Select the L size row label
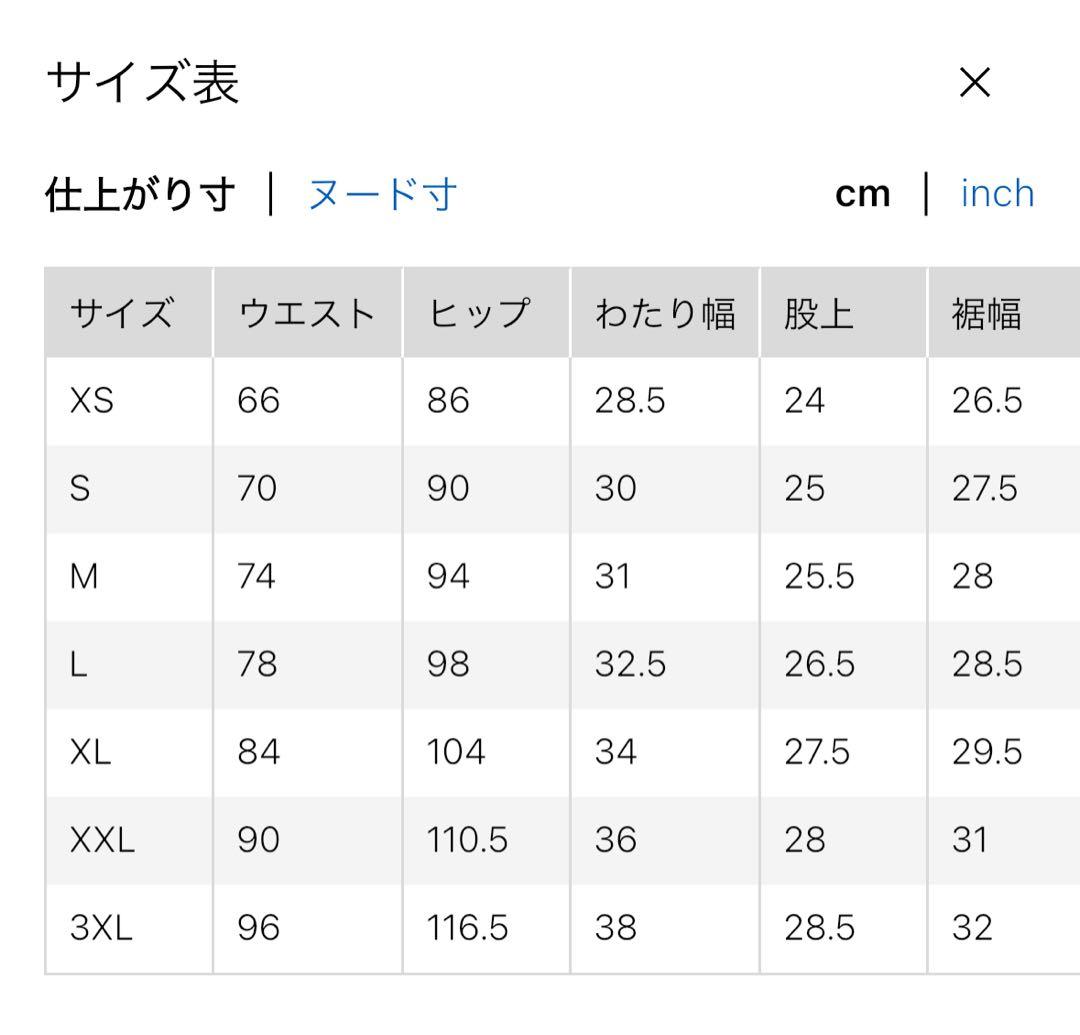Viewport: 1080px width, 1035px height. tap(79, 665)
